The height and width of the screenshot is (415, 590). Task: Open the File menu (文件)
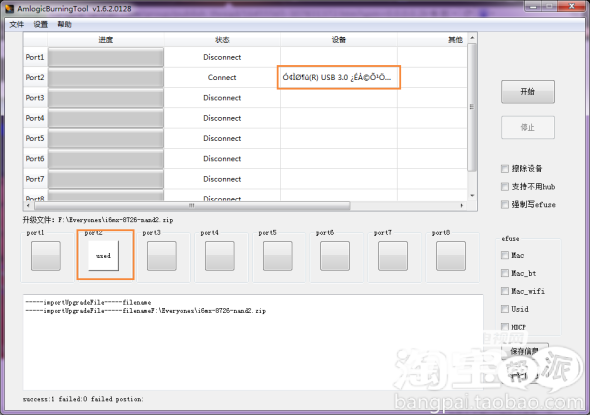(x=17, y=24)
